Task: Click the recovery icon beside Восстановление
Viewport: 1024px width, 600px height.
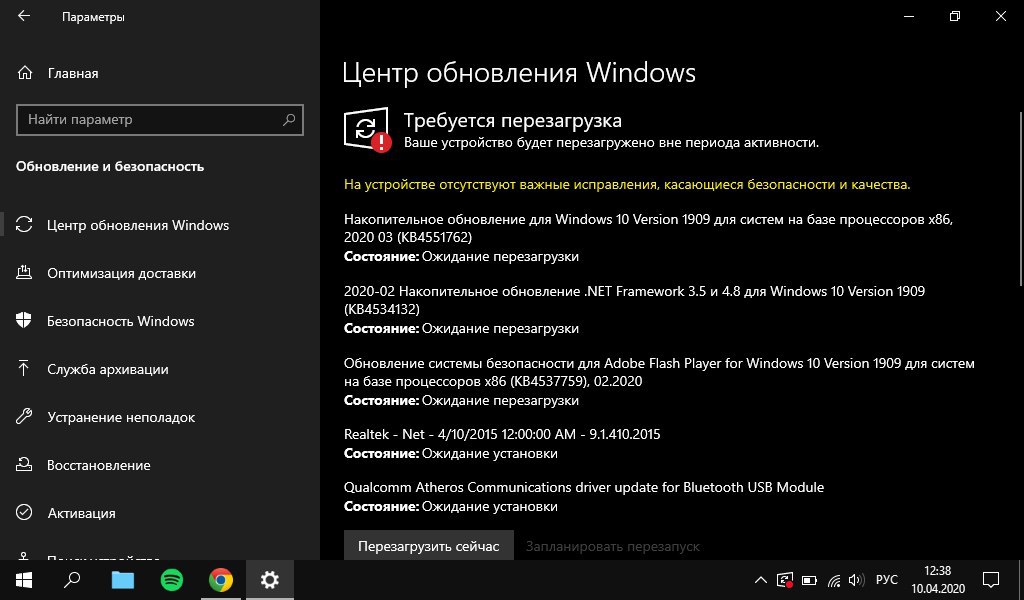Action: click(x=24, y=465)
